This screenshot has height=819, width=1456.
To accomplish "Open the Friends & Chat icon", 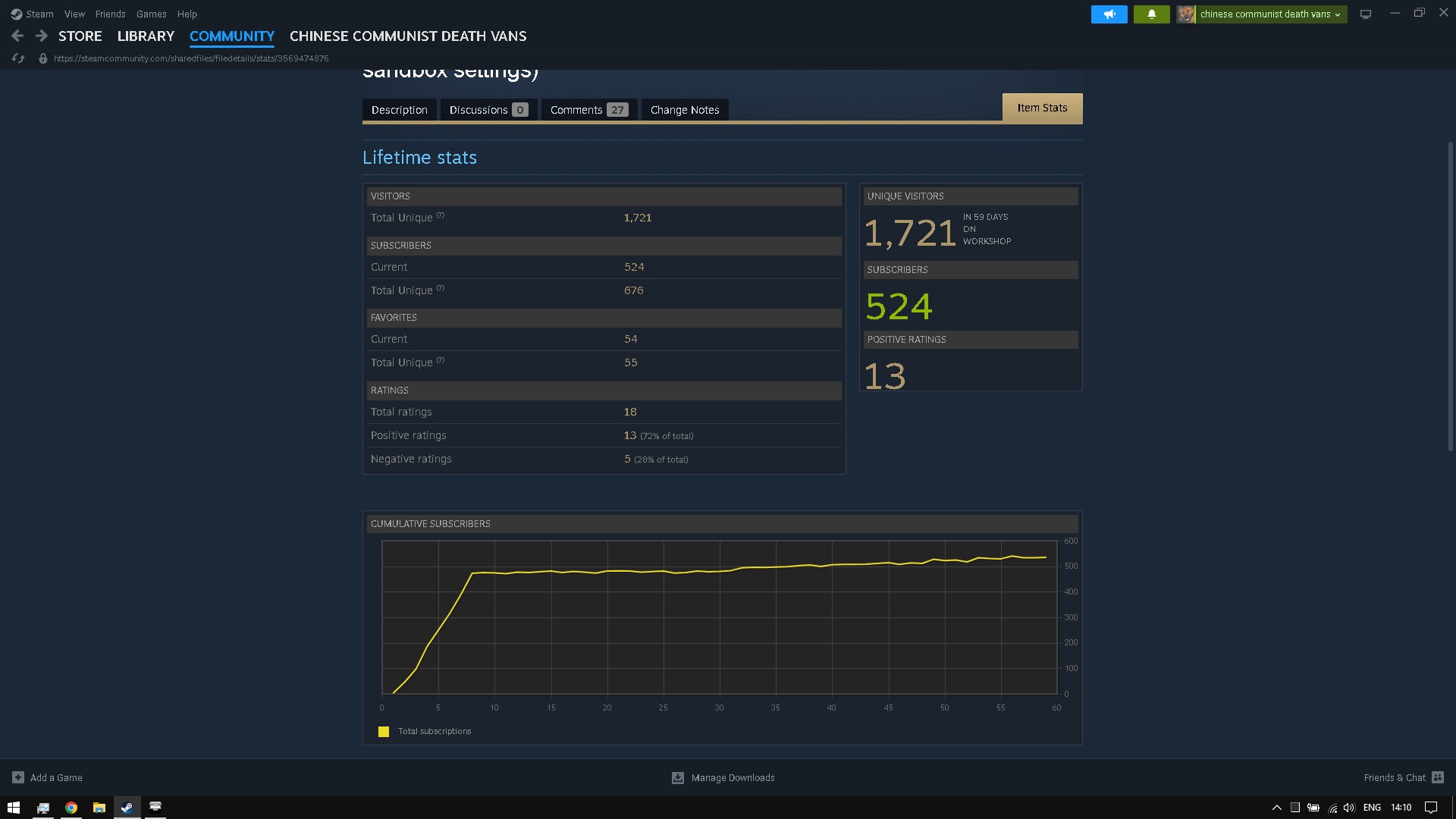I will tap(1438, 777).
